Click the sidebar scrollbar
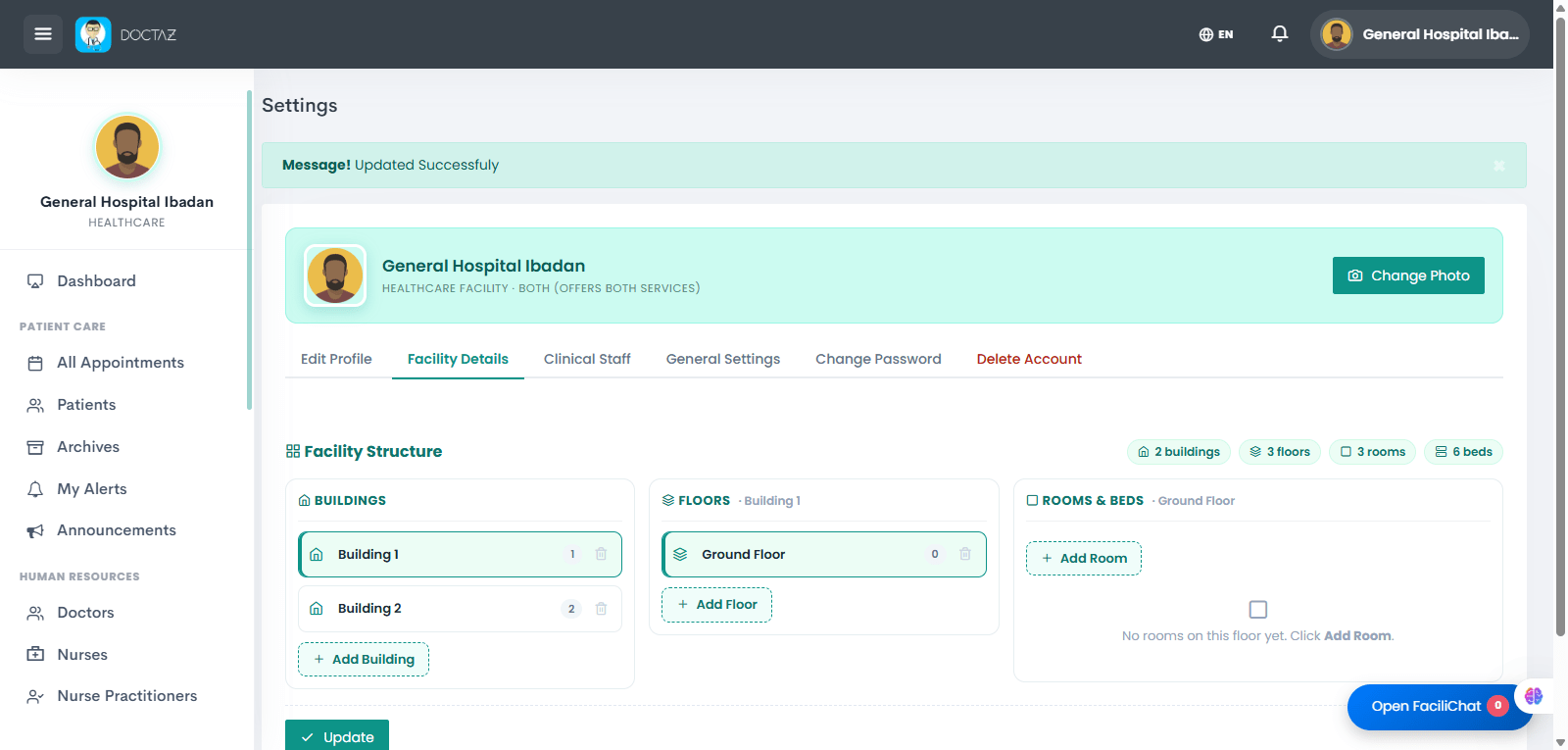Viewport: 1568px width, 750px height. click(249, 250)
